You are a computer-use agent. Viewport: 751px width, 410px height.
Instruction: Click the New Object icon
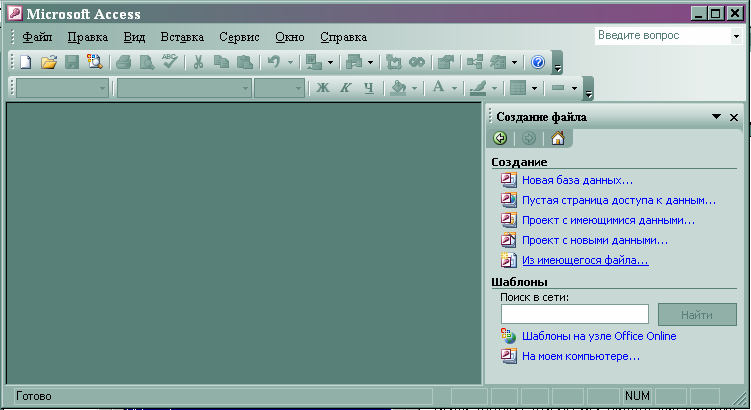click(x=498, y=62)
